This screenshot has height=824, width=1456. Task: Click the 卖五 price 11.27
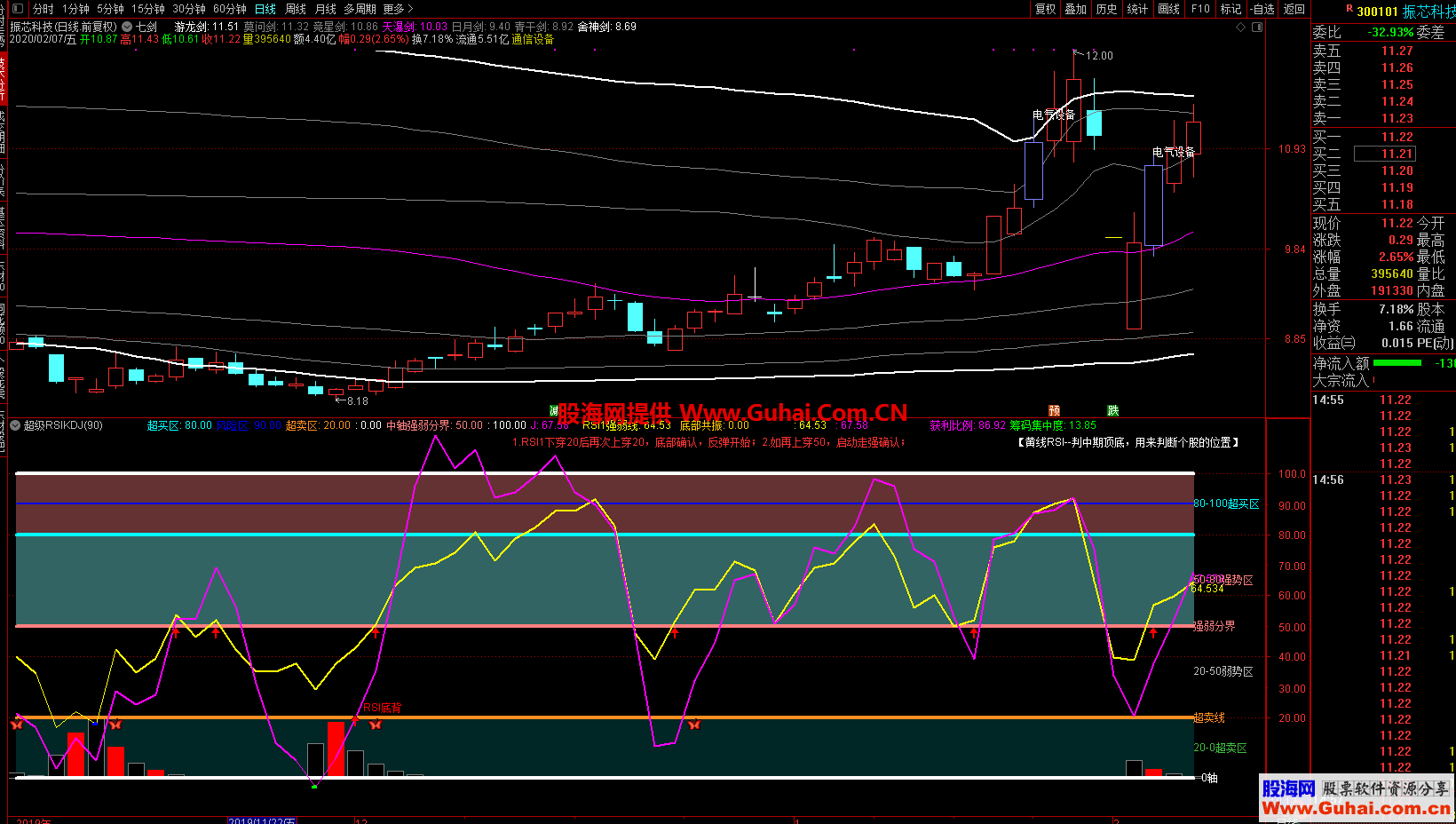[x=1397, y=51]
